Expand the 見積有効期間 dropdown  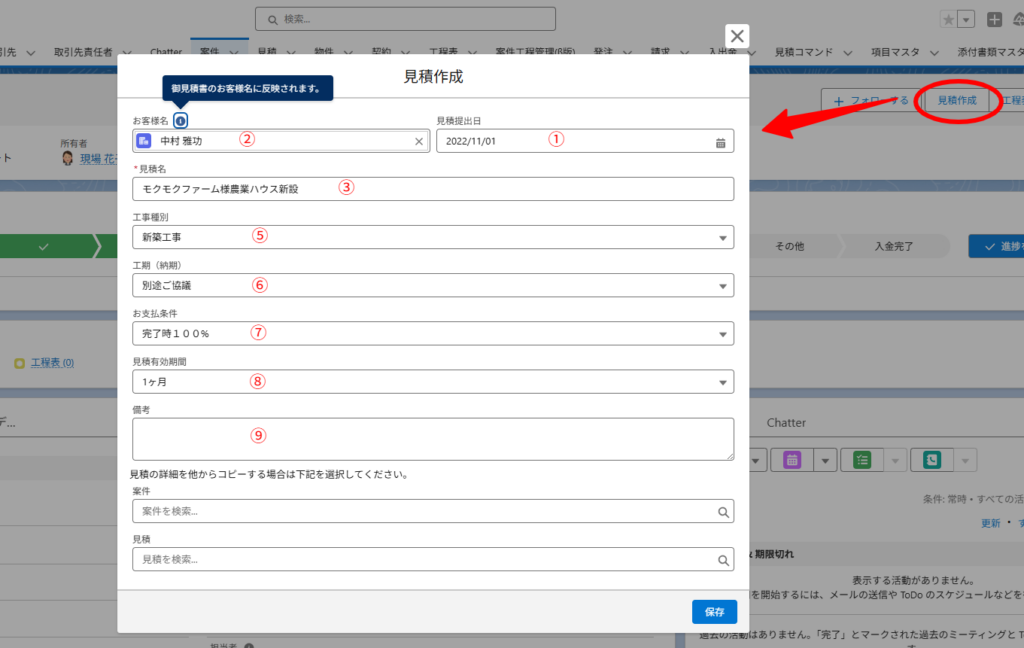tap(432, 382)
